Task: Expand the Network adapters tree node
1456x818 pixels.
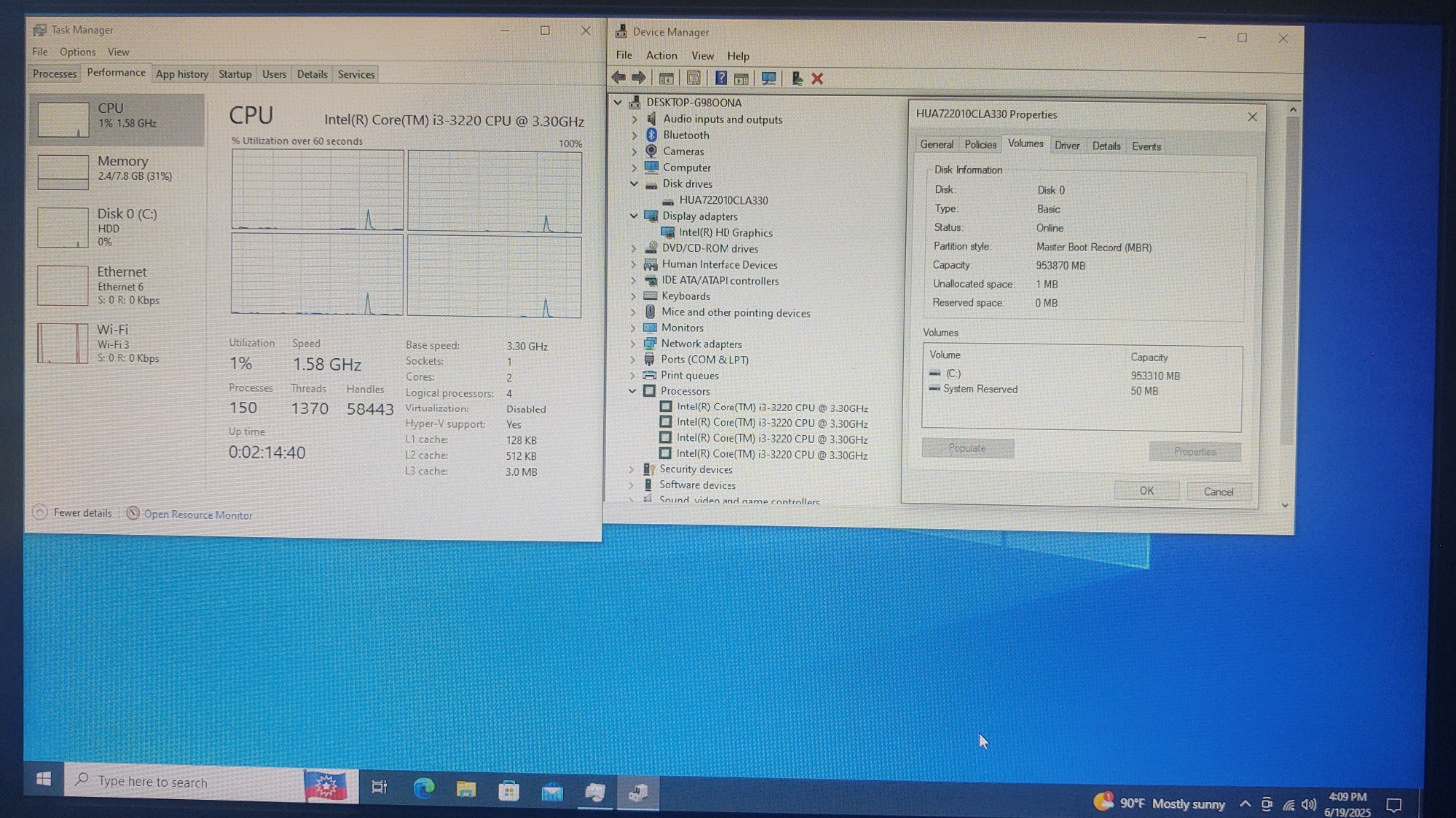Action: click(633, 344)
